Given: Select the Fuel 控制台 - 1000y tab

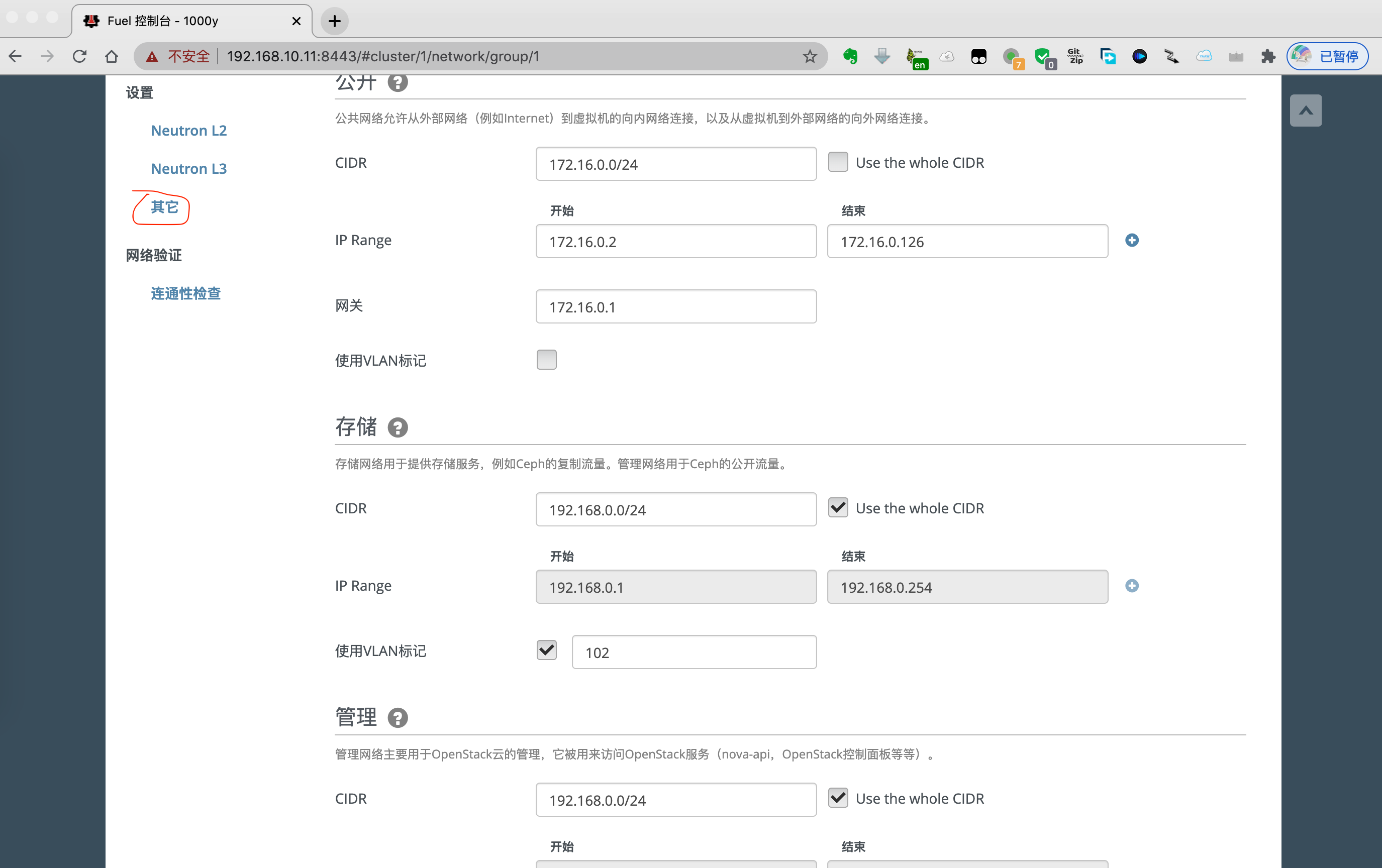Looking at the screenshot, I should click(192, 21).
